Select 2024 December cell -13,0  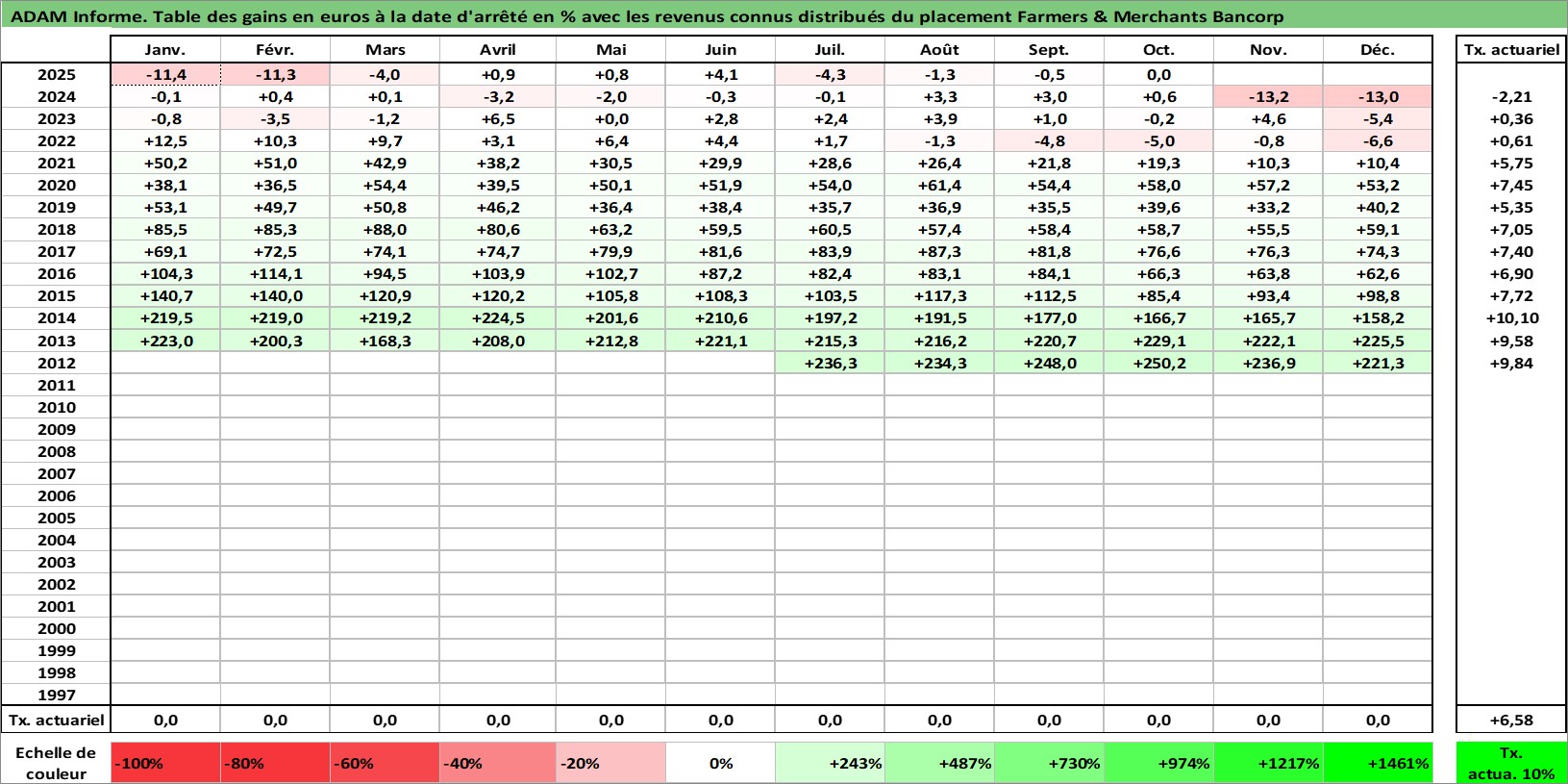1378,96
